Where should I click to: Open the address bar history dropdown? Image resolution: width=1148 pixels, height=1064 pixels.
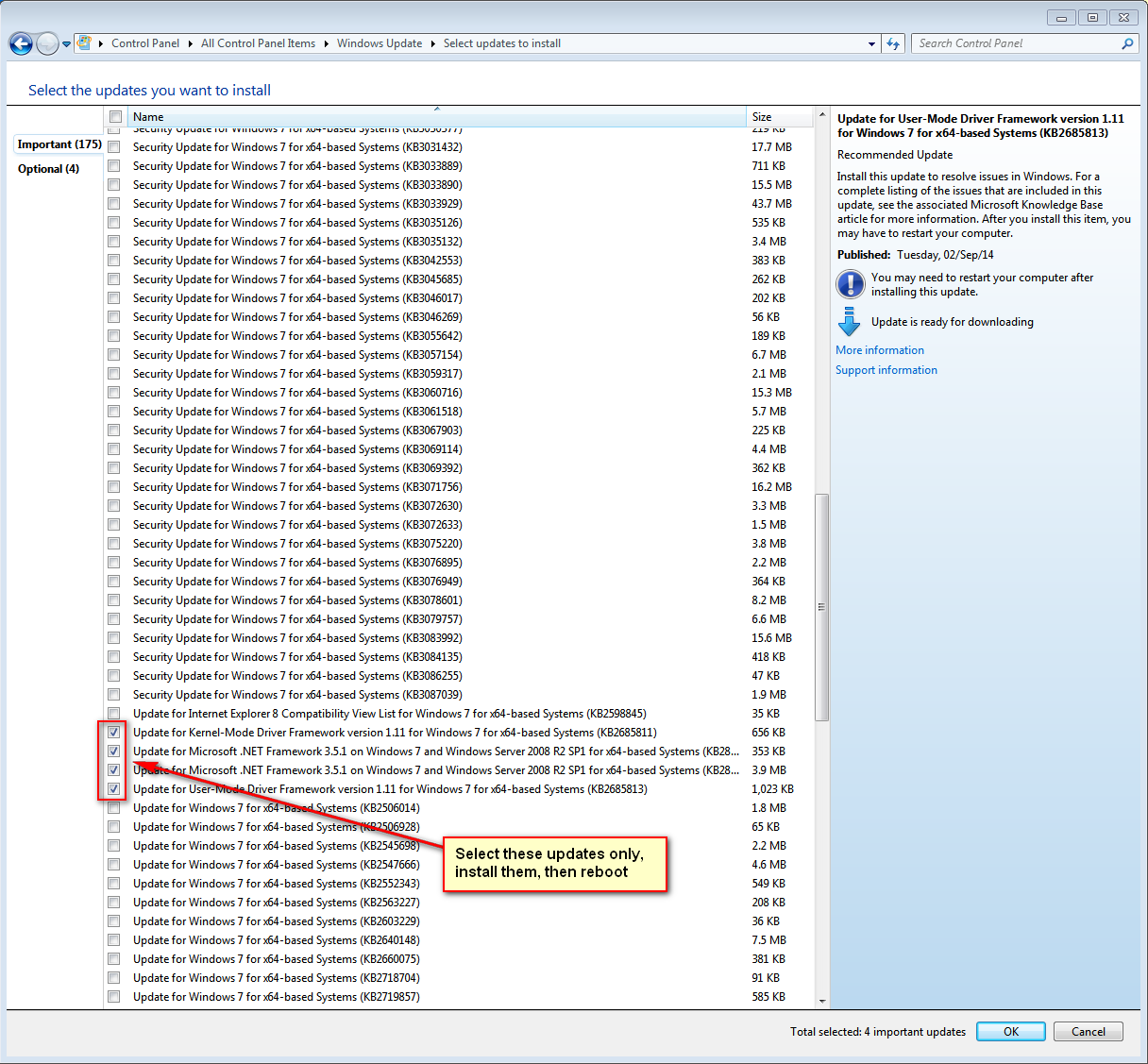point(871,43)
